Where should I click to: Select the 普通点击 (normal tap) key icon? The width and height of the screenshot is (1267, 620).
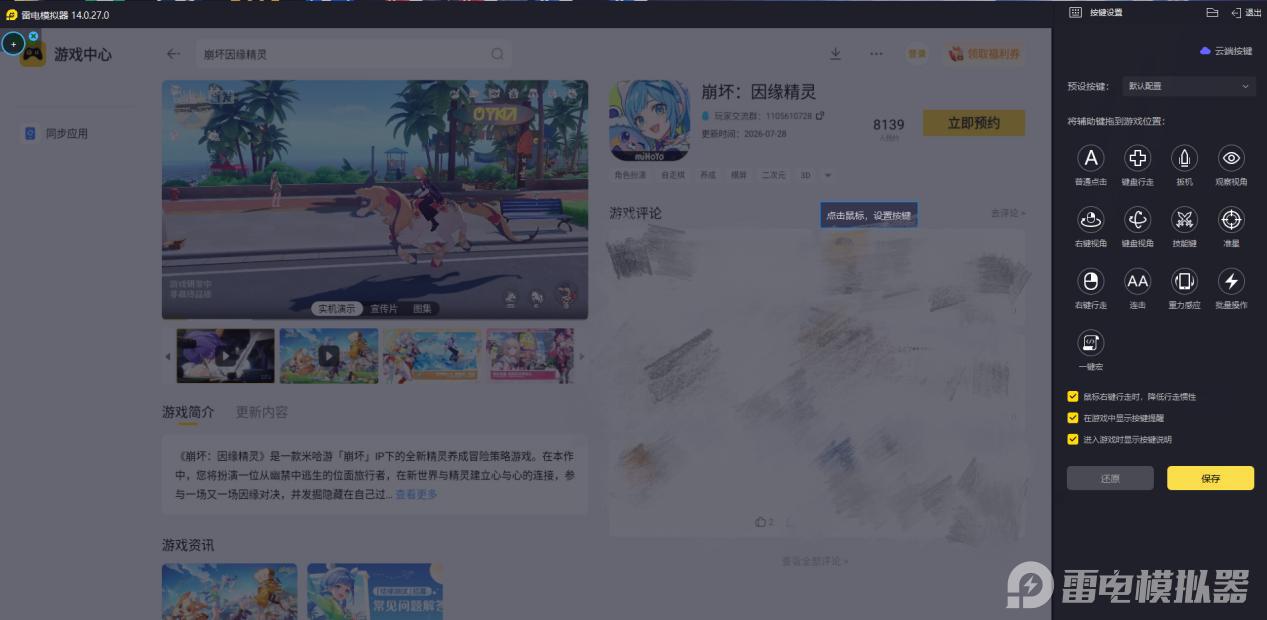coord(1091,158)
